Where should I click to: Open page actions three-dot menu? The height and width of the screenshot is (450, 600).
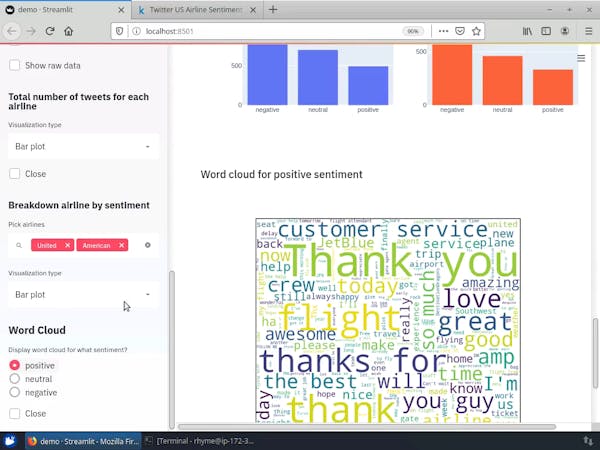(443, 31)
